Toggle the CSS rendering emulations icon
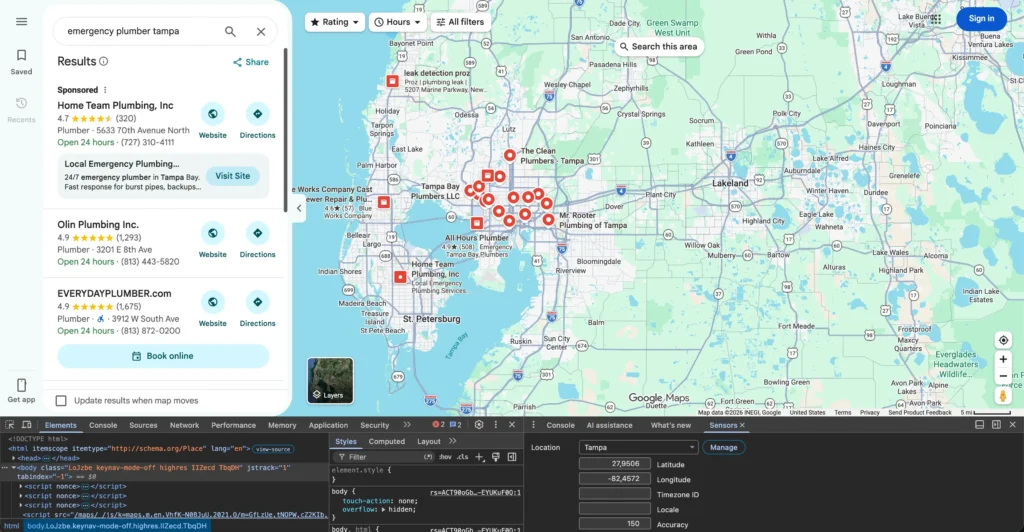Viewport: 1024px width, 532px height. pyautogui.click(x=496, y=457)
